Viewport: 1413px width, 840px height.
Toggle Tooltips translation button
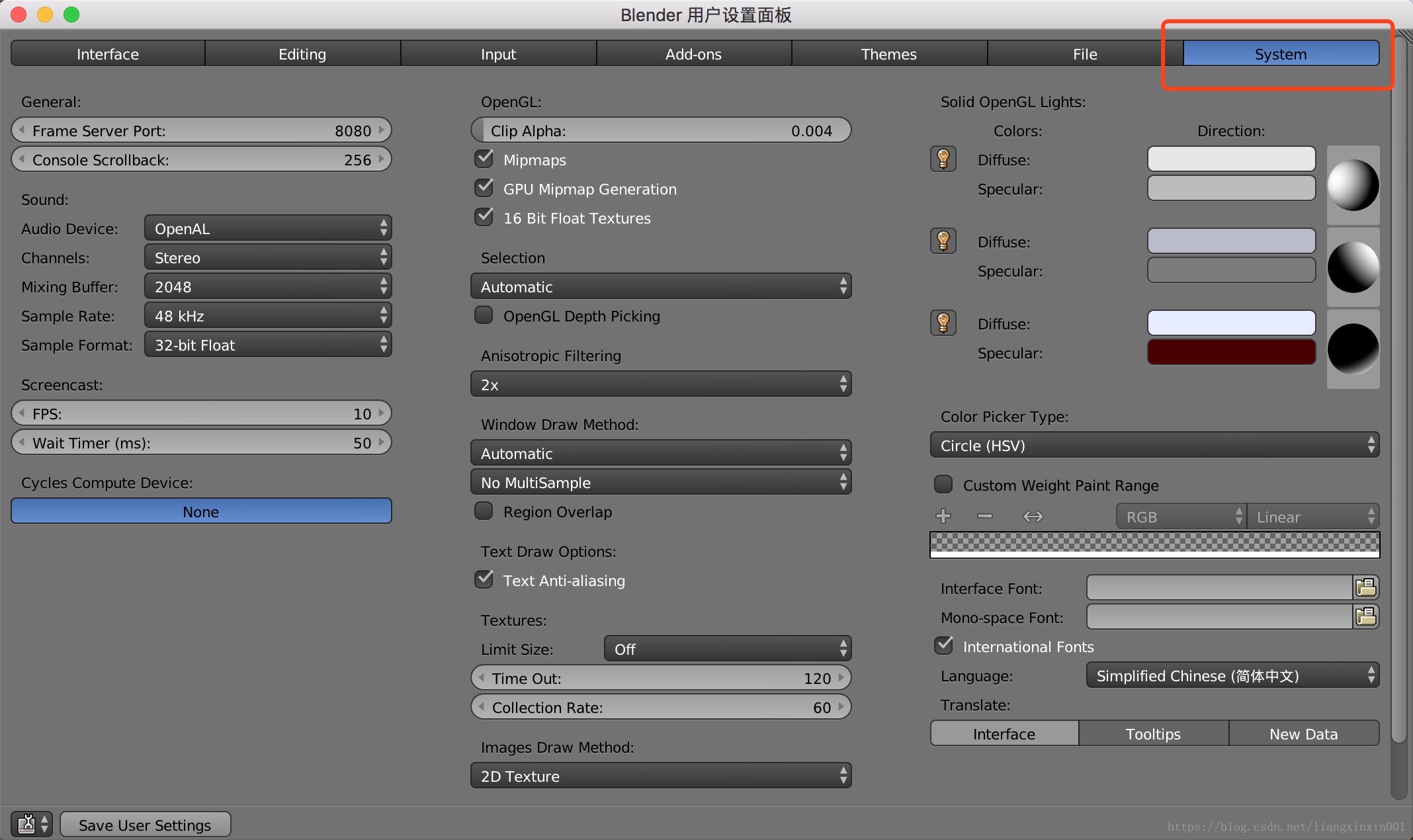click(1153, 734)
